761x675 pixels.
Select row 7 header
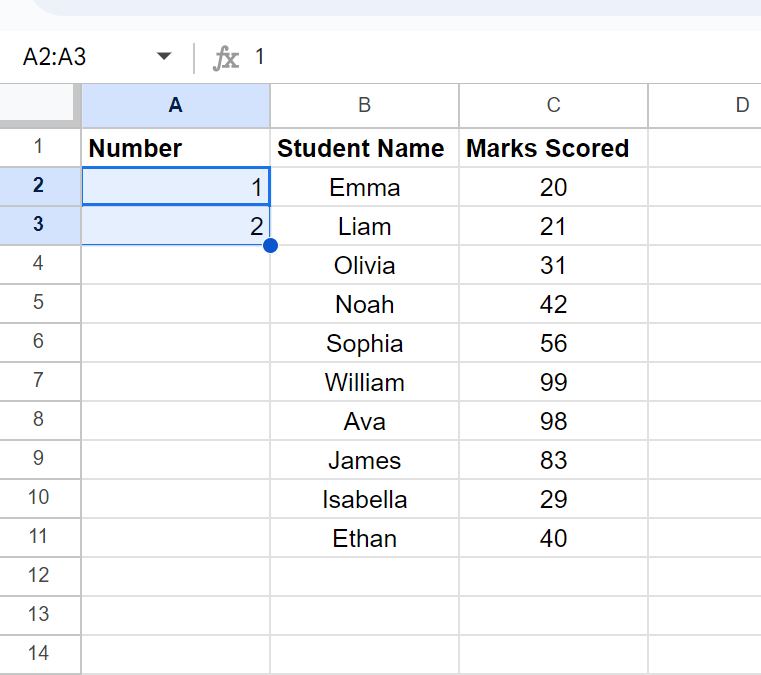pos(39,381)
